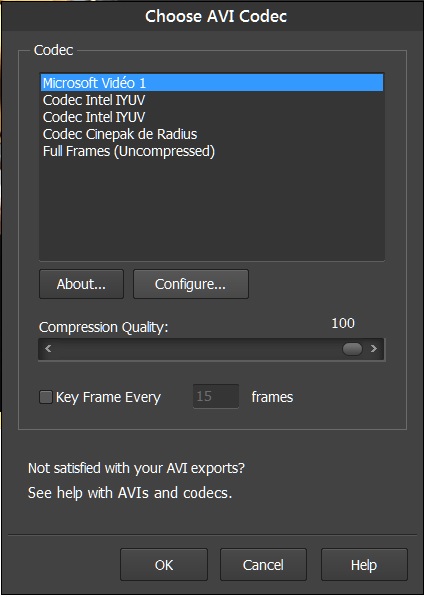Viewport: 424px width, 597px height.
Task: Select the Microsoft Vidéo 1 codec
Action: 212,83
